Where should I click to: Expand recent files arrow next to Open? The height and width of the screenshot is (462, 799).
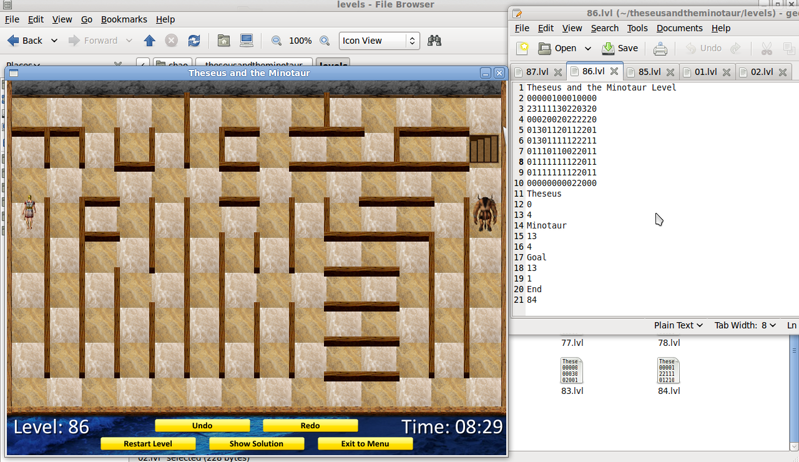[588, 48]
